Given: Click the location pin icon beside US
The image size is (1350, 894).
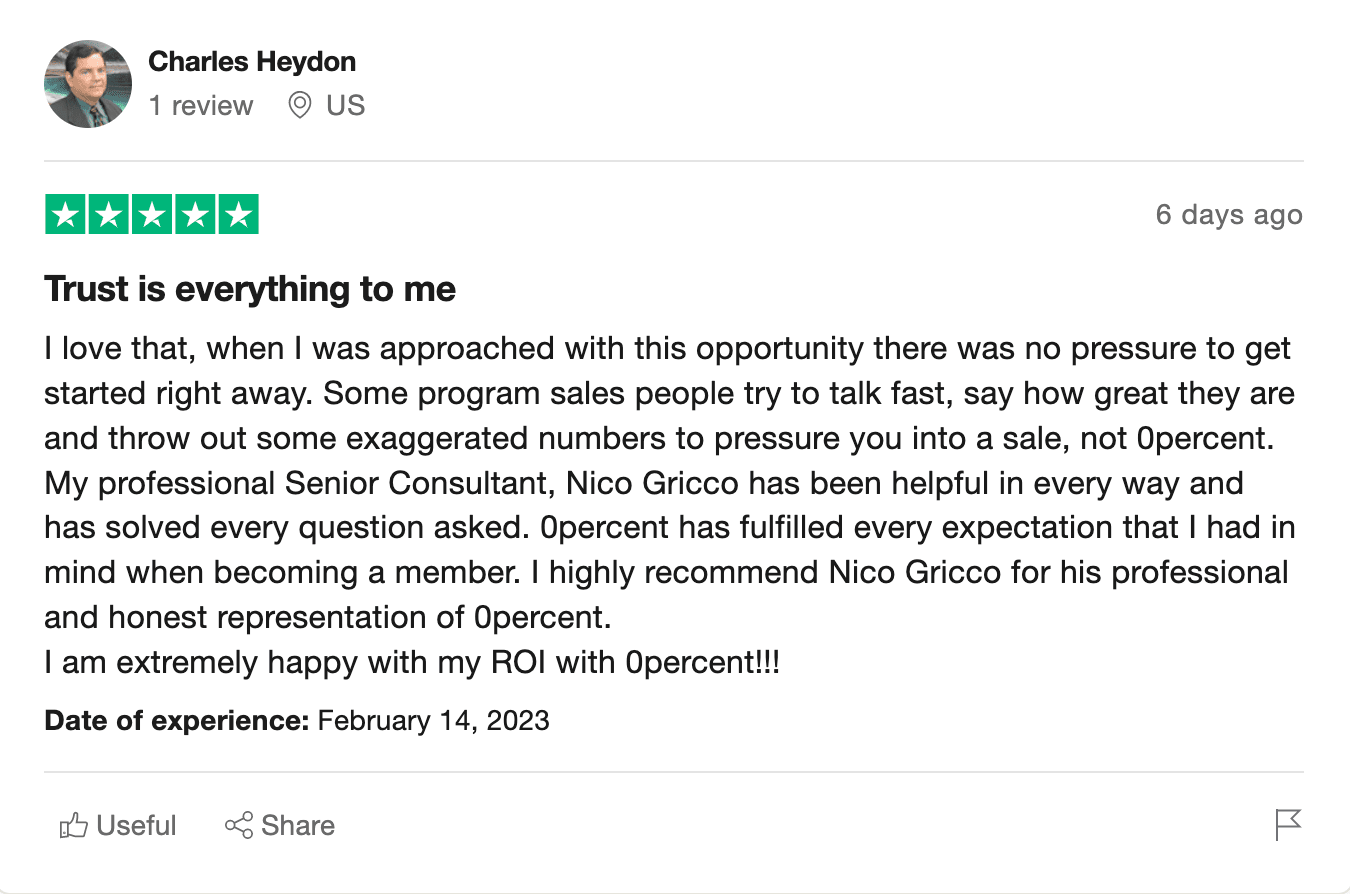Looking at the screenshot, I should (x=299, y=105).
